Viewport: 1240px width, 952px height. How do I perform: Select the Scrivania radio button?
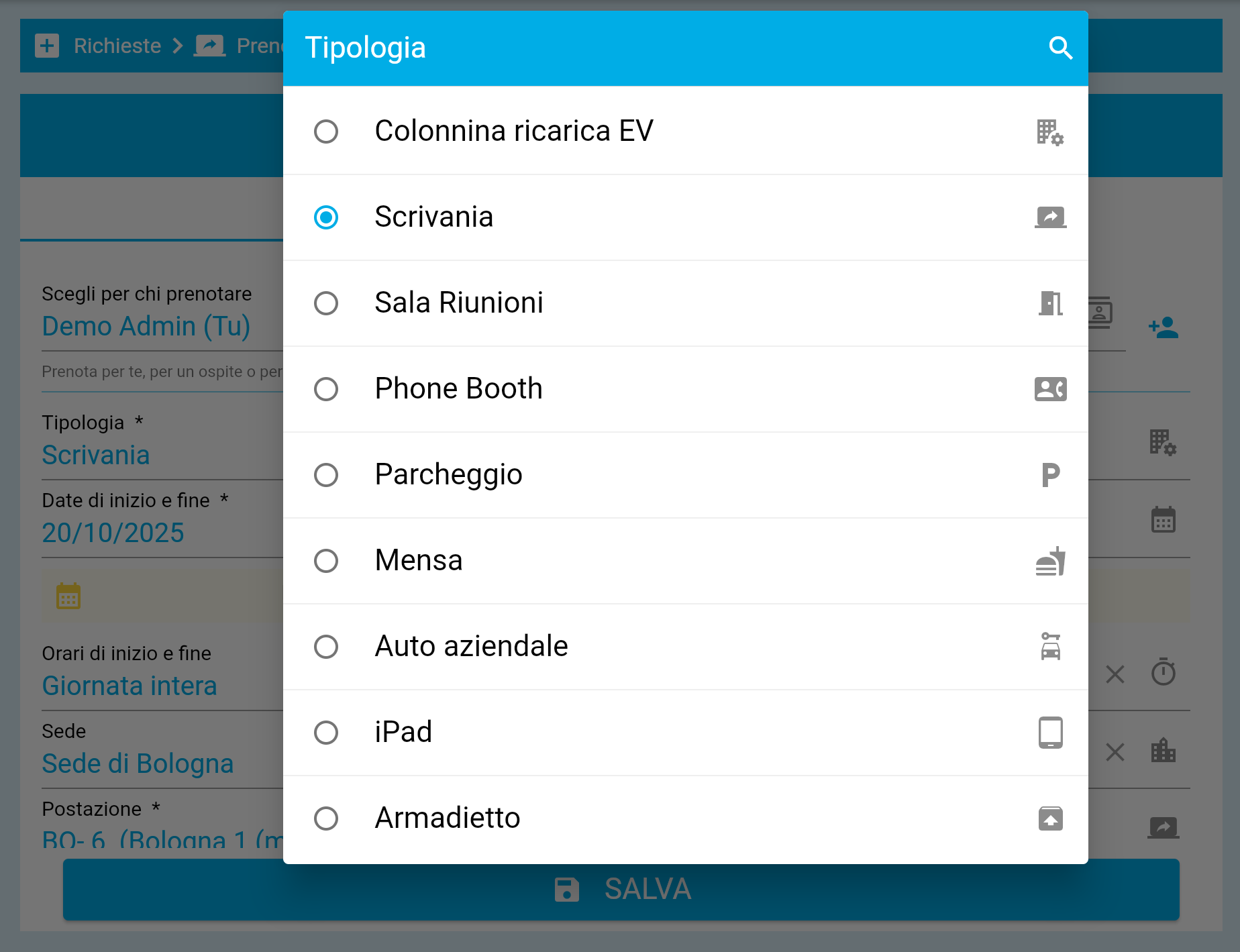pos(326,217)
